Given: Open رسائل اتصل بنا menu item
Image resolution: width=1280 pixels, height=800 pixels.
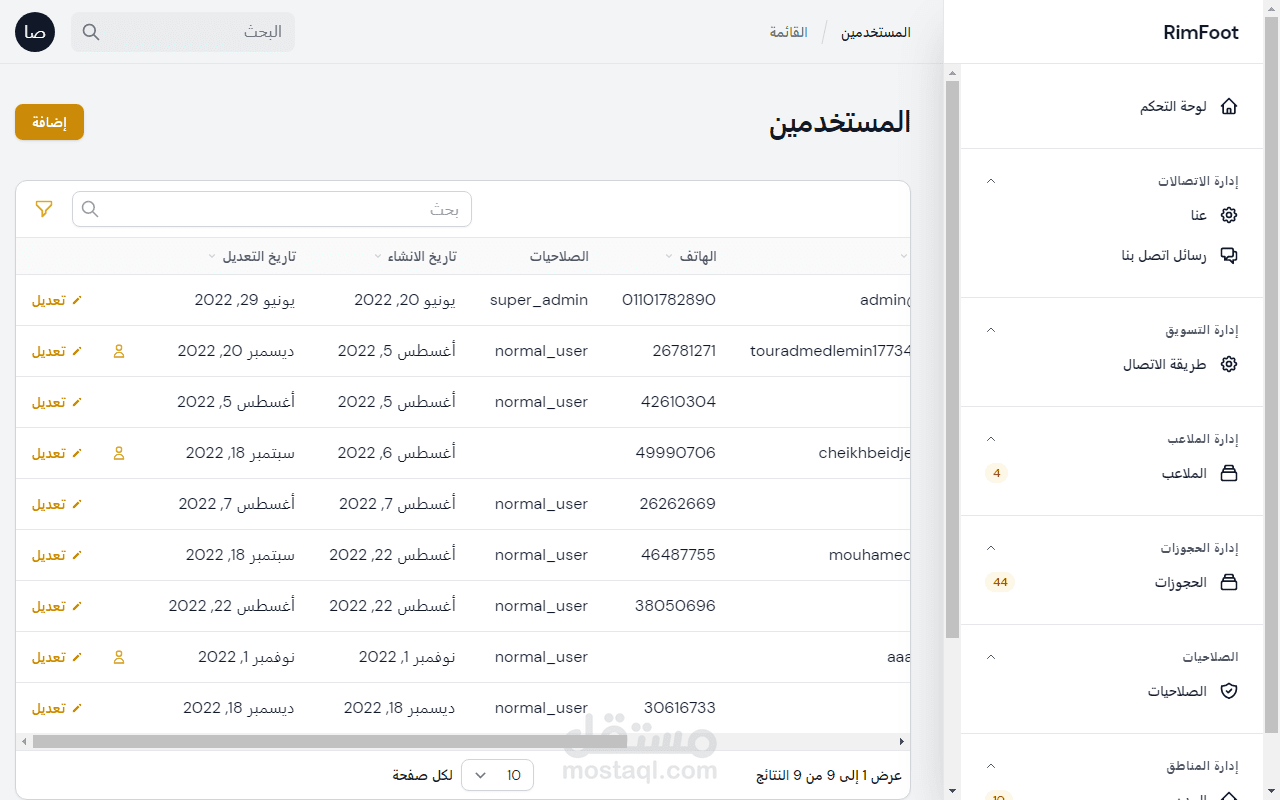Looking at the screenshot, I should (x=1111, y=255).
